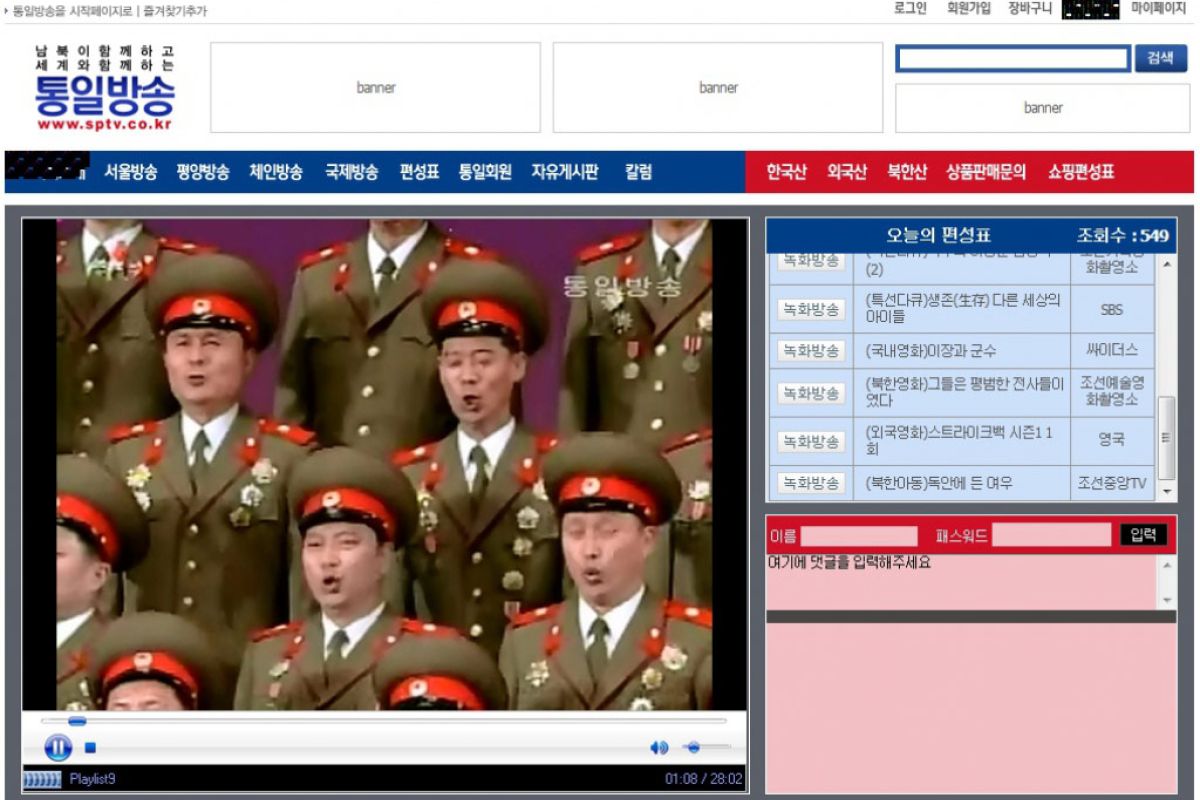The height and width of the screenshot is (800, 1200).
Task: Click the volume slider in the player
Action: [x=706, y=748]
